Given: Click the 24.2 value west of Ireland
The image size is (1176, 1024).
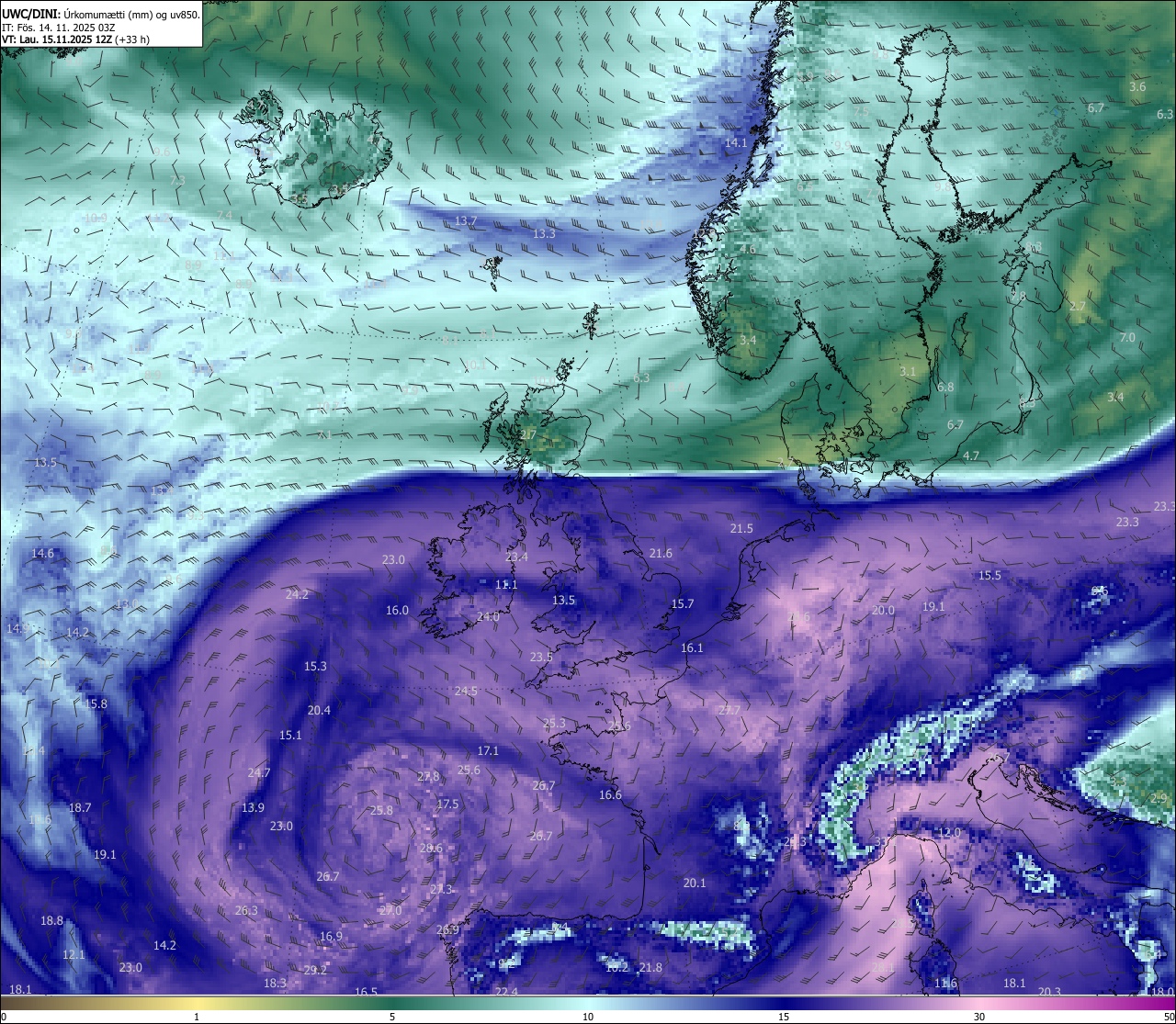Looking at the screenshot, I should point(297,595).
